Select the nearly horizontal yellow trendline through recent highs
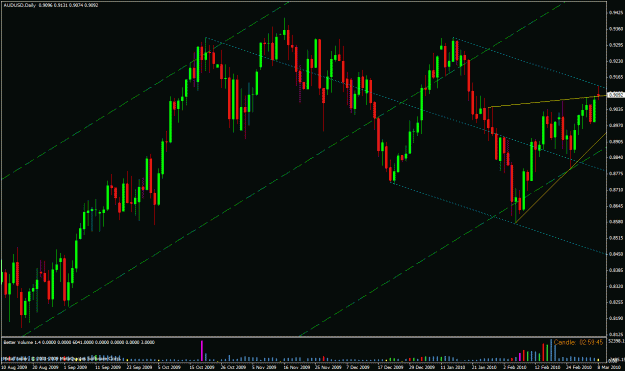This screenshot has width=625, height=371. coord(546,101)
